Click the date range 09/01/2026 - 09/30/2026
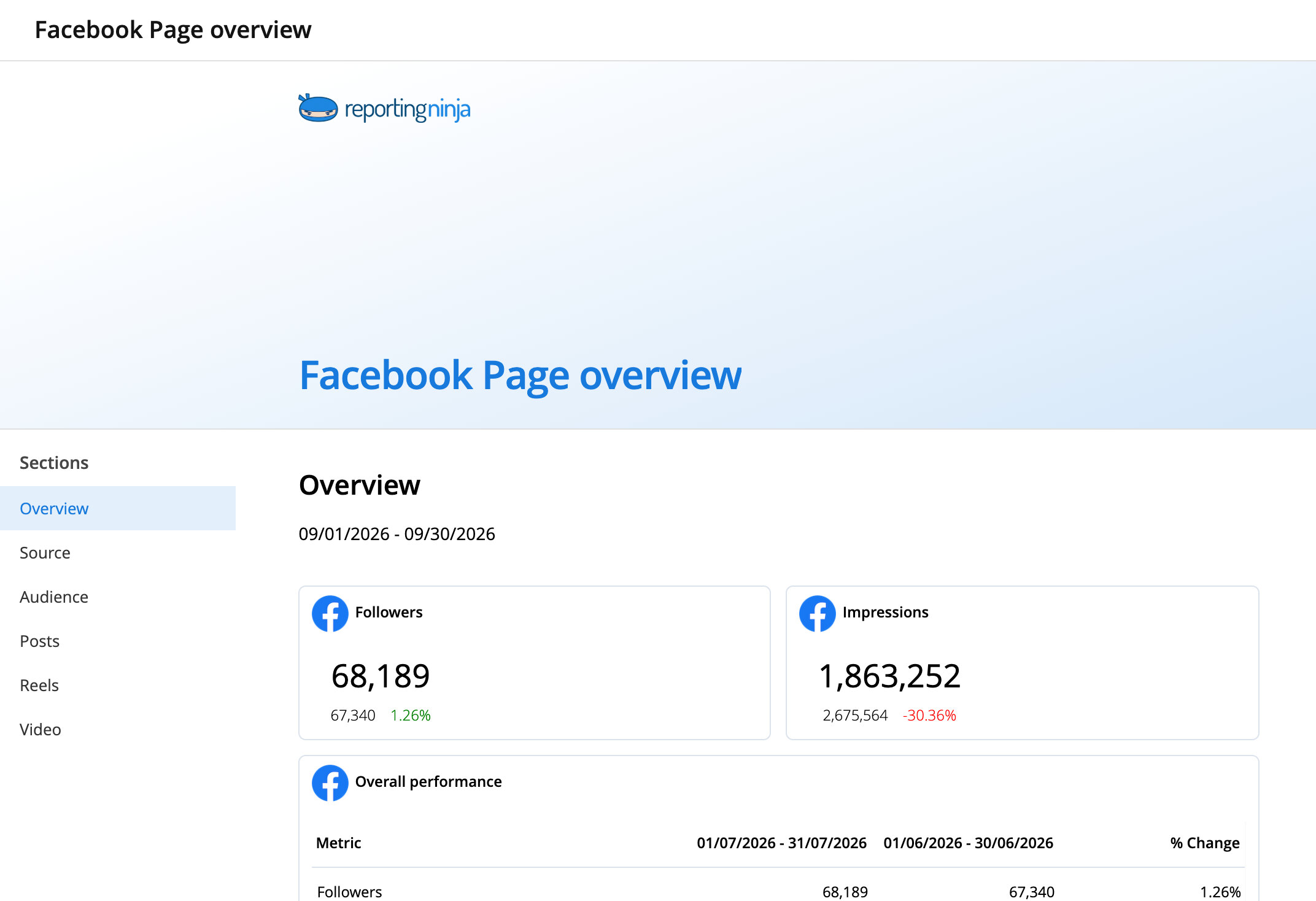 click(397, 534)
